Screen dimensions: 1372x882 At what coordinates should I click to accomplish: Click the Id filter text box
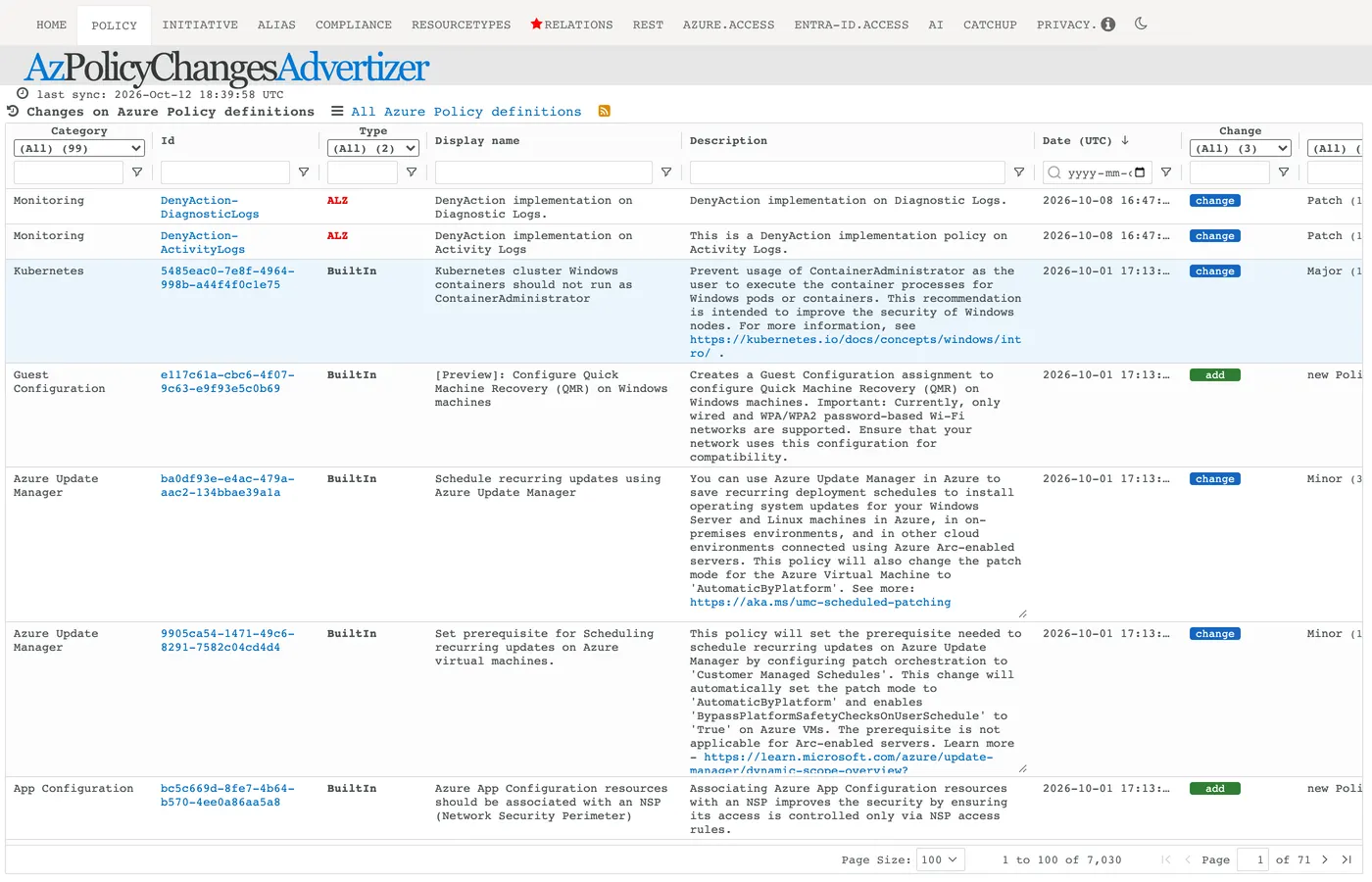(x=225, y=172)
